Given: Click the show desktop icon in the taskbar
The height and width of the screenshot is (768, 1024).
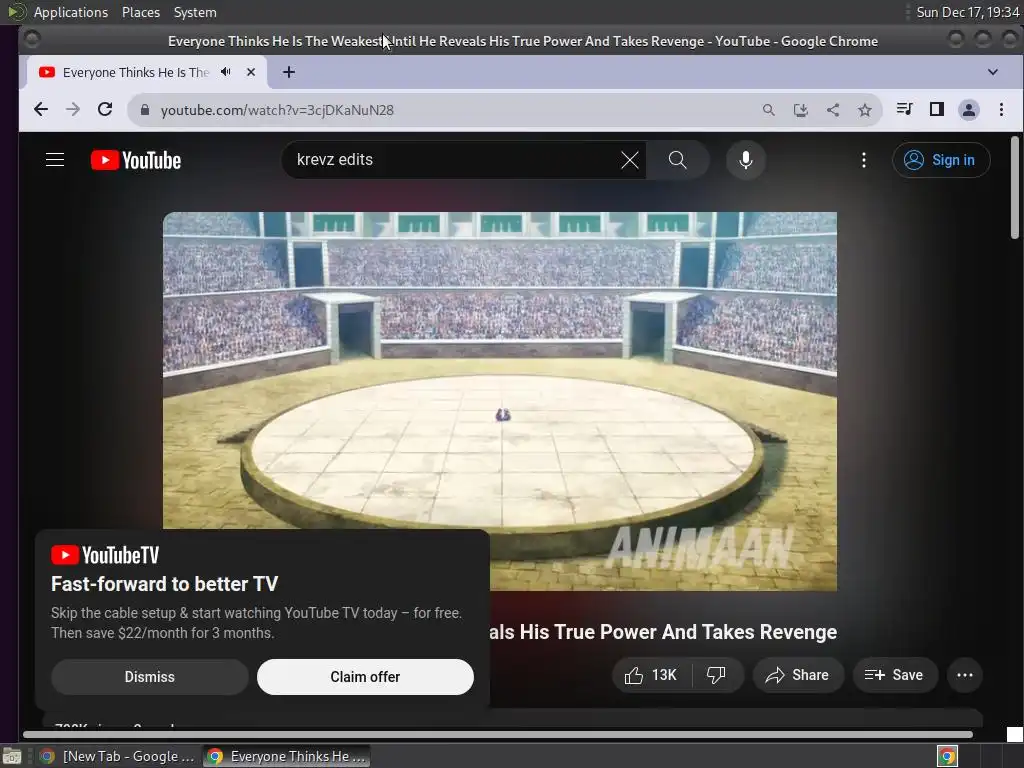Looking at the screenshot, I should pyautogui.click(x=12, y=756).
